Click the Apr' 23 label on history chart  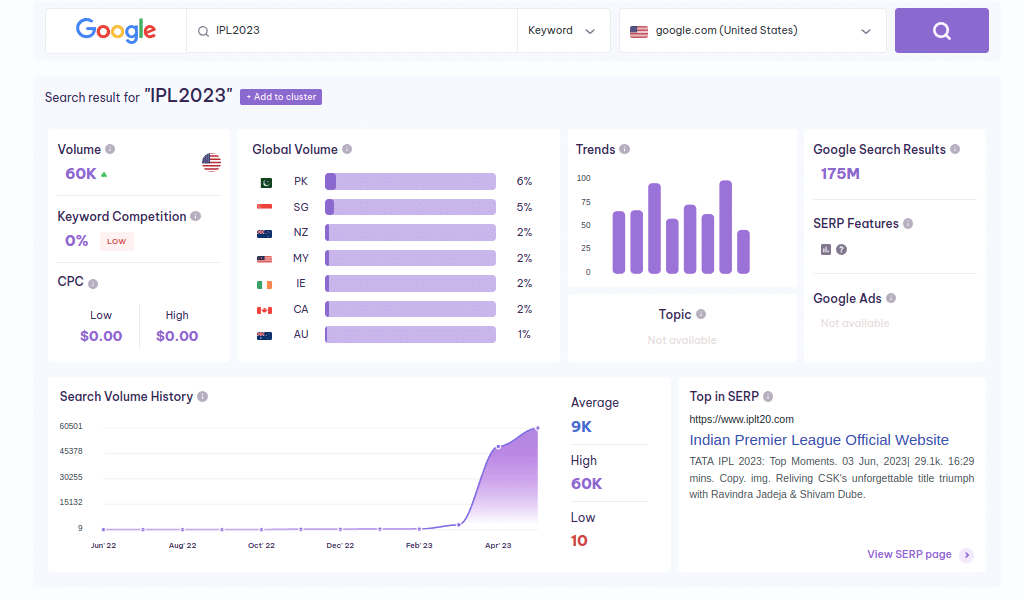498,545
